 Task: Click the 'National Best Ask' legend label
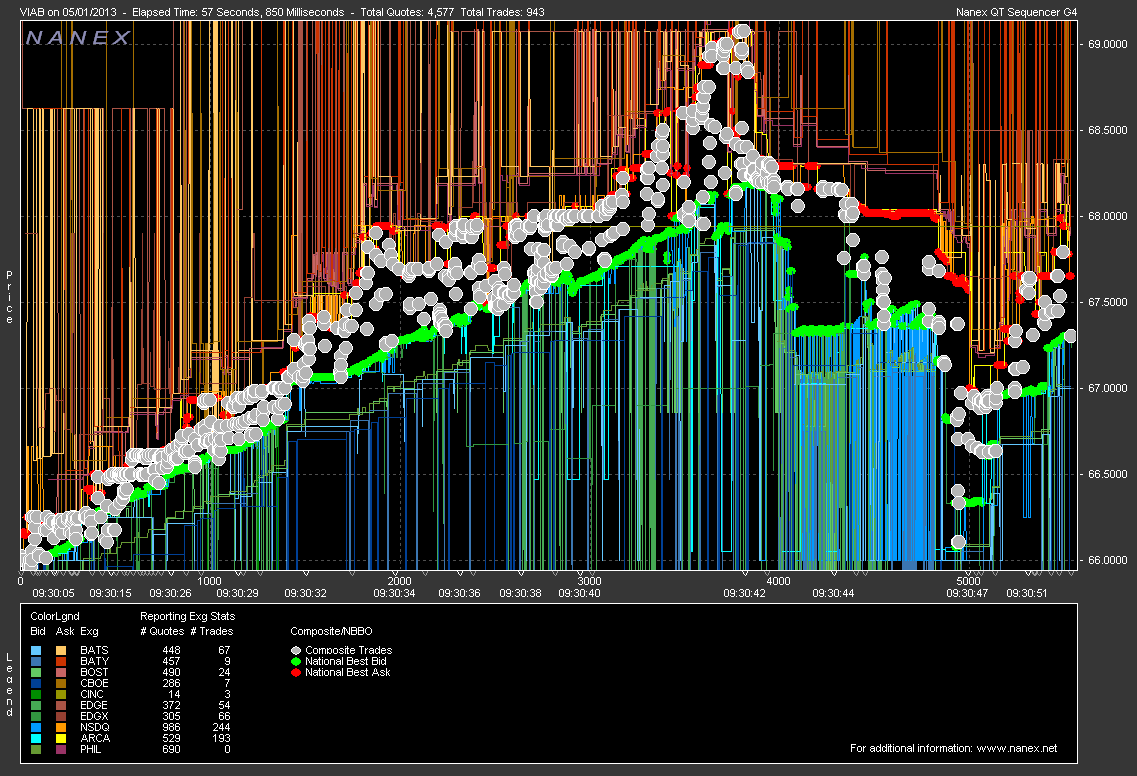click(347, 672)
